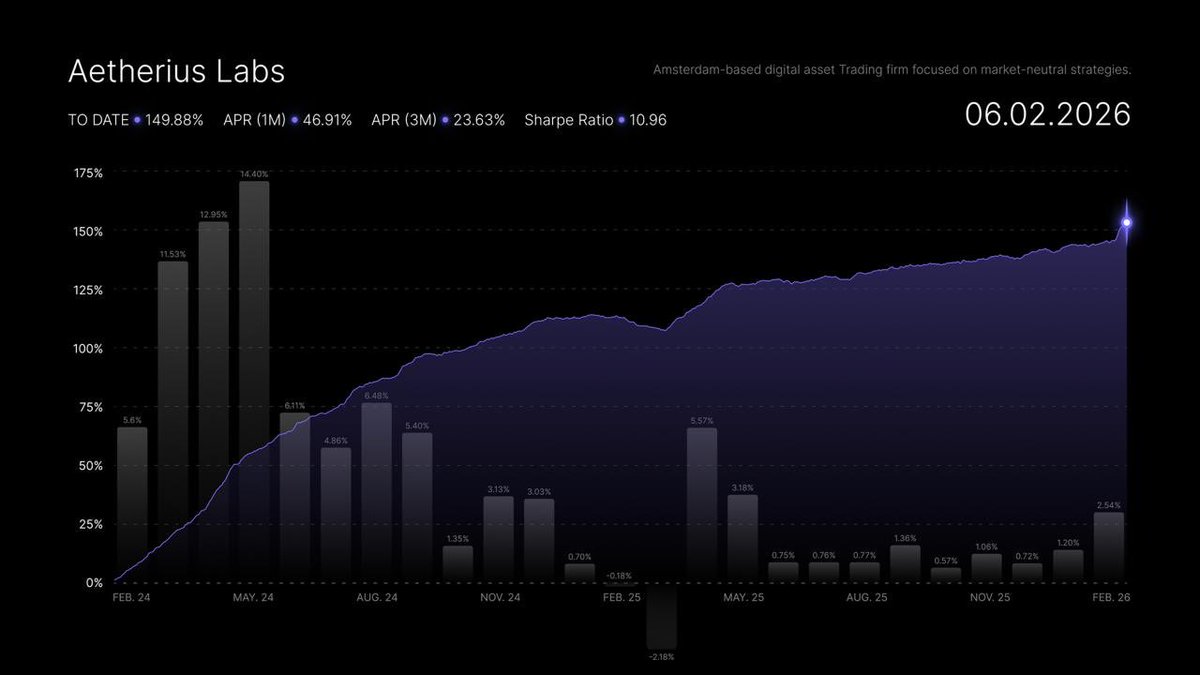Viewport: 1200px width, 675px height.
Task: Click the 5.40% bar value label
Action: tap(418, 426)
